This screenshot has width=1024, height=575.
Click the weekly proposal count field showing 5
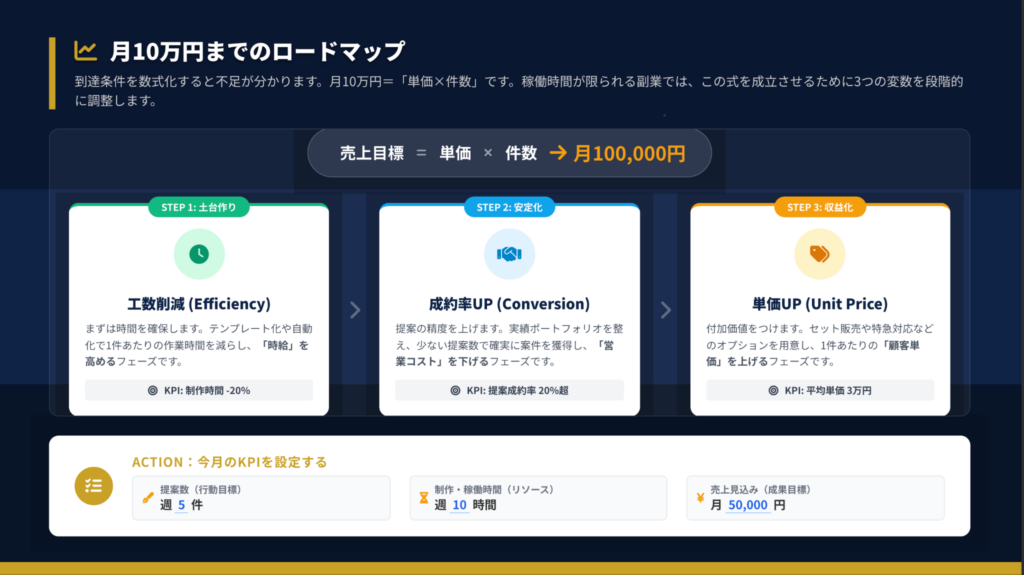(x=182, y=505)
